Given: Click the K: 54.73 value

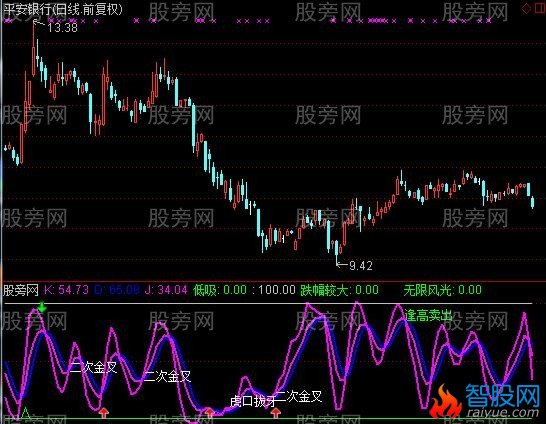Looking at the screenshot, I should tap(67, 290).
